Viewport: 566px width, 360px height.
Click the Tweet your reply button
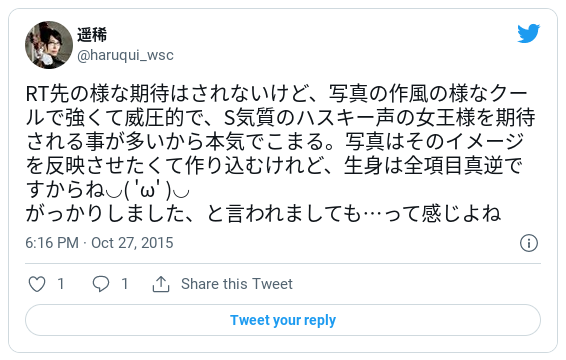tap(283, 320)
